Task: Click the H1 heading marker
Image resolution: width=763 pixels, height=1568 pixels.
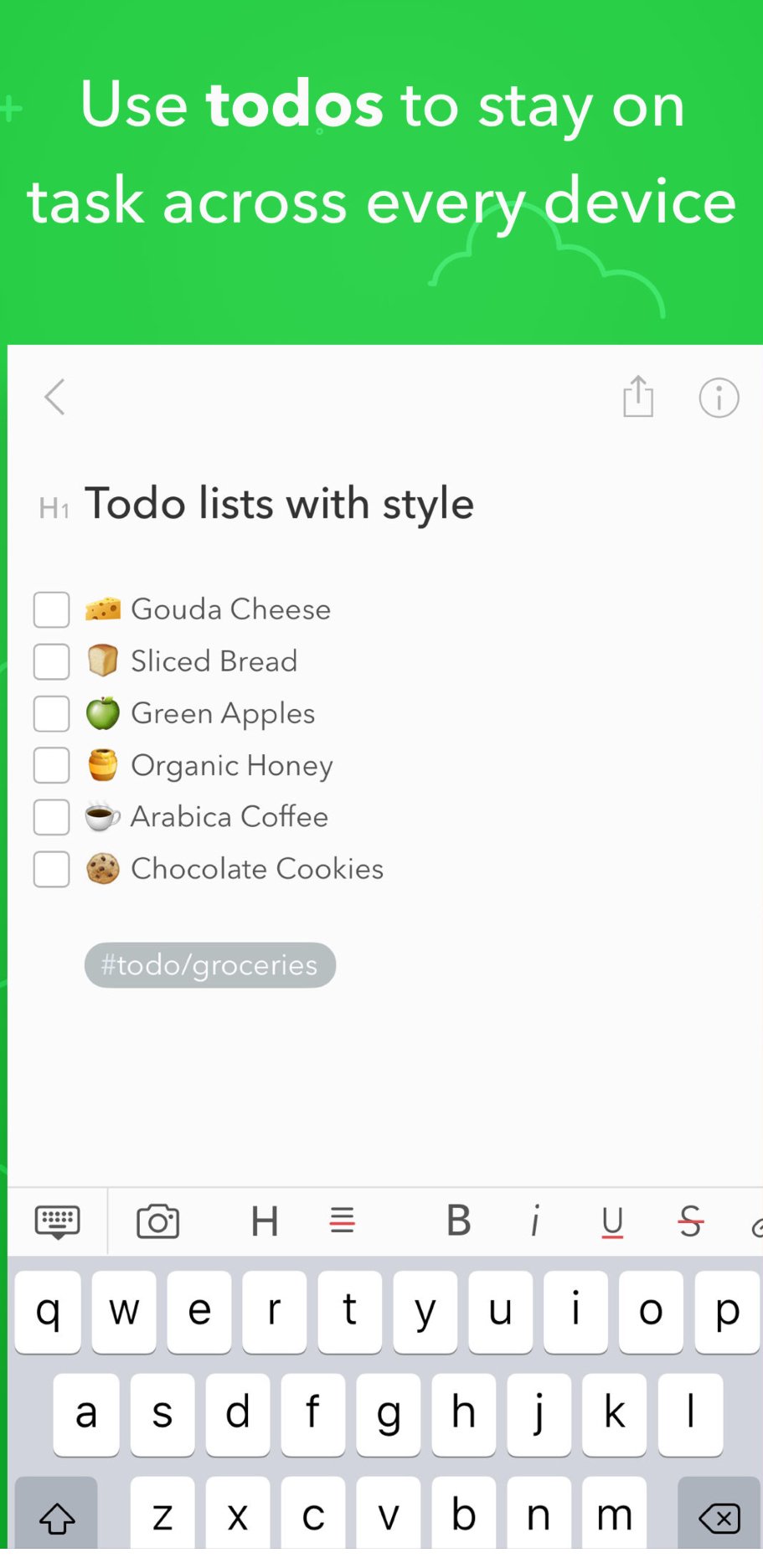Action: click(54, 508)
